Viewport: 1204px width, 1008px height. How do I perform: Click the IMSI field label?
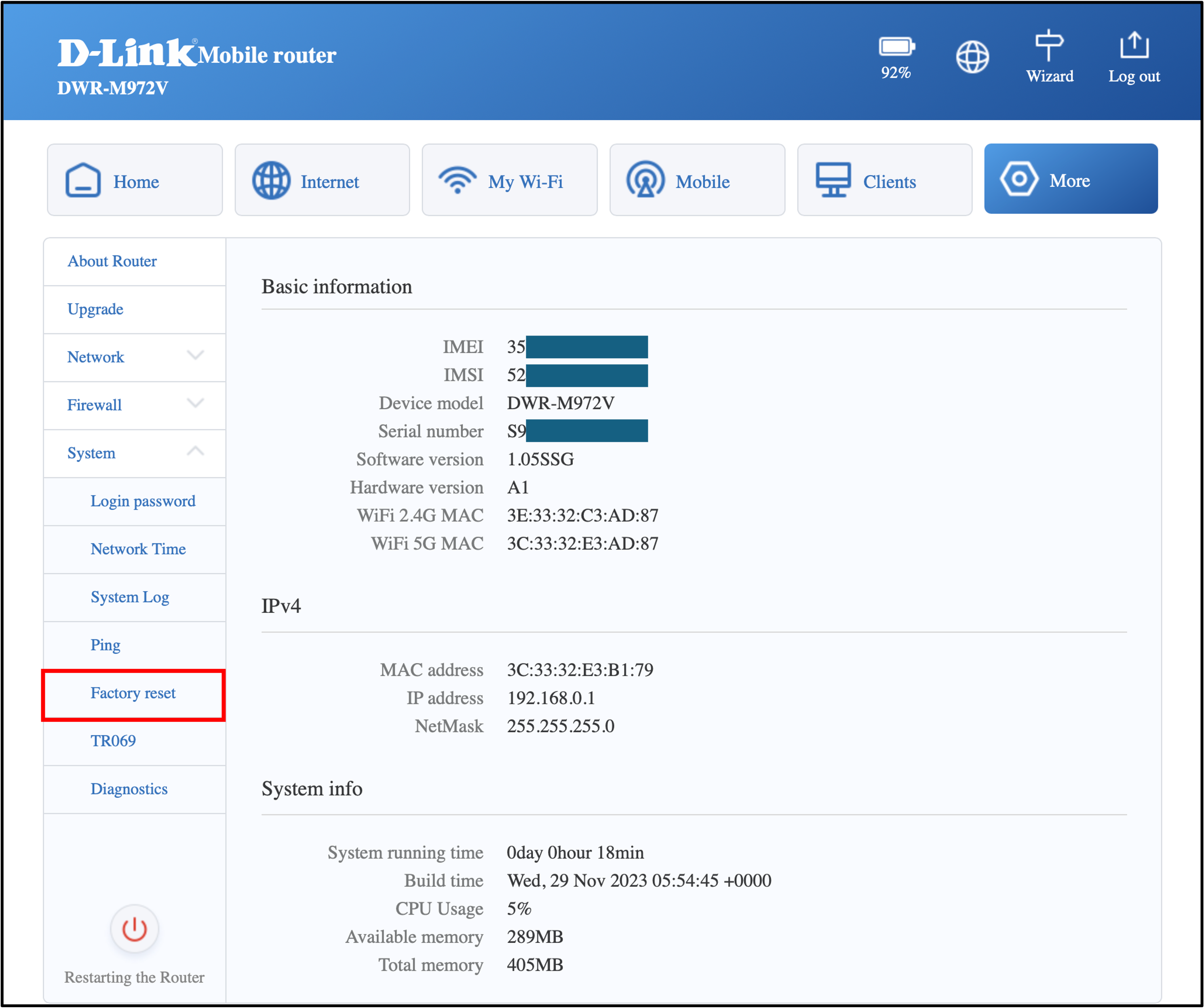point(463,375)
